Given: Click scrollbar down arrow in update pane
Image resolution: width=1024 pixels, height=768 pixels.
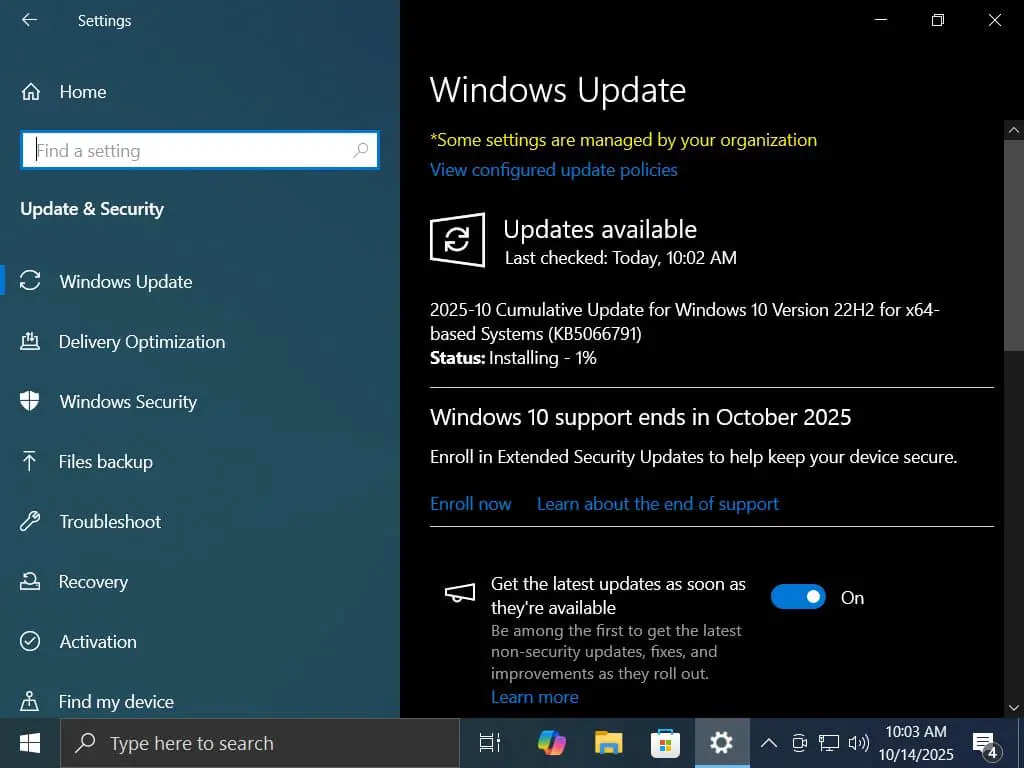Looking at the screenshot, I should (1013, 707).
